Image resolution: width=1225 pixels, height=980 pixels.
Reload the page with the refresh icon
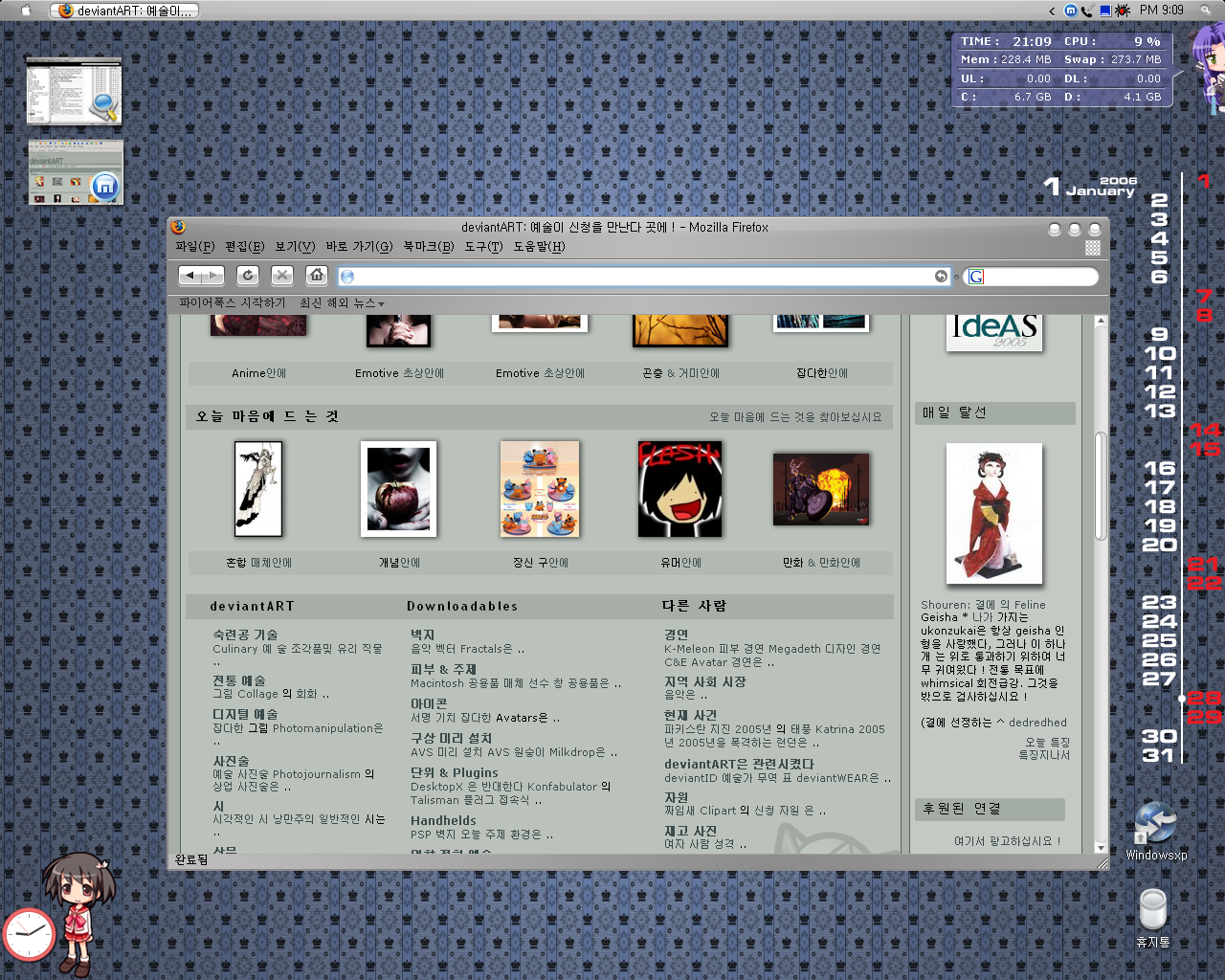(x=247, y=276)
